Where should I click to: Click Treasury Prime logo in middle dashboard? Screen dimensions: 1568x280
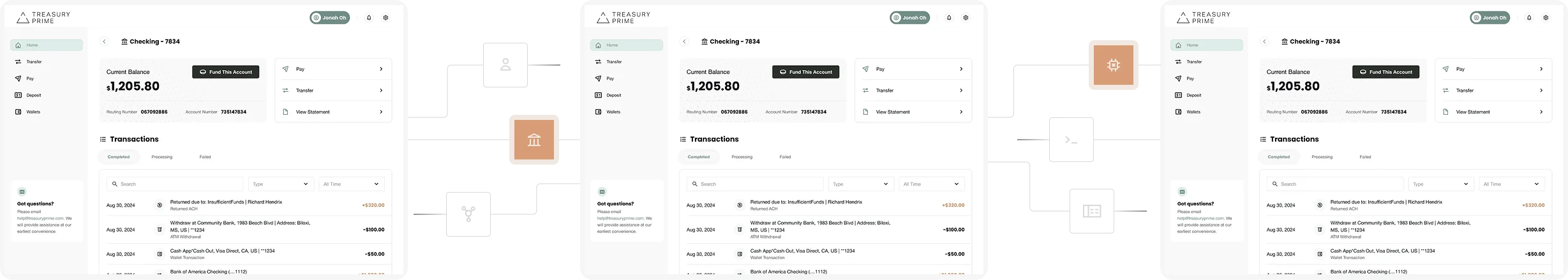[x=623, y=18]
